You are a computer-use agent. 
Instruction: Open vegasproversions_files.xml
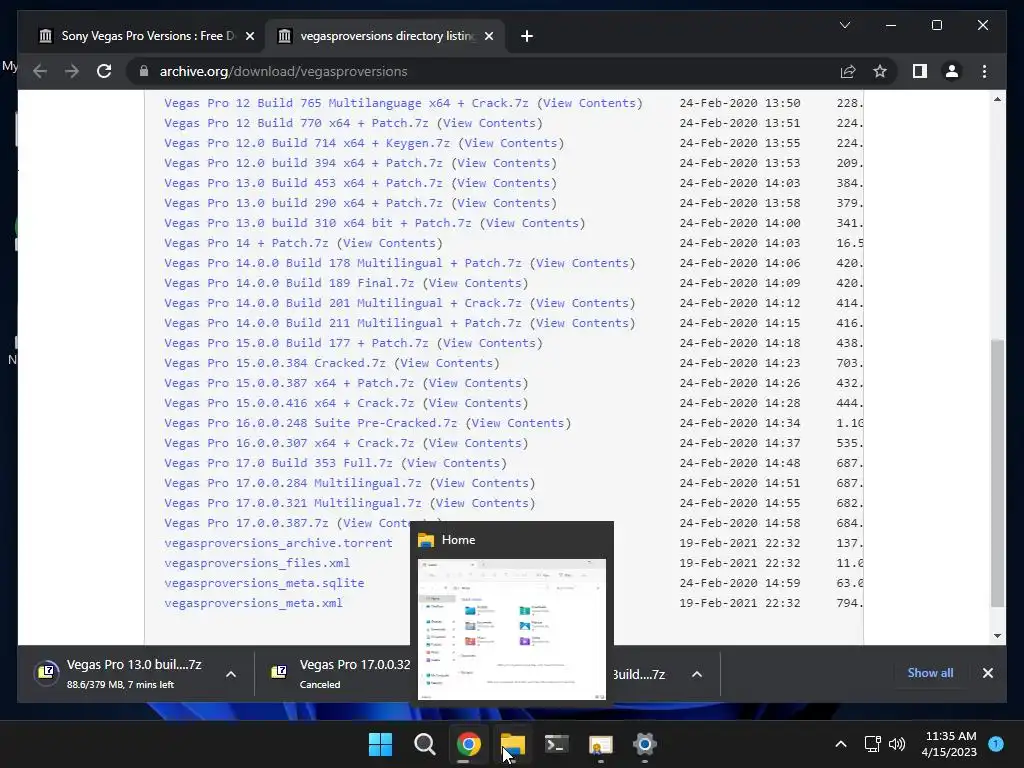[257, 563]
